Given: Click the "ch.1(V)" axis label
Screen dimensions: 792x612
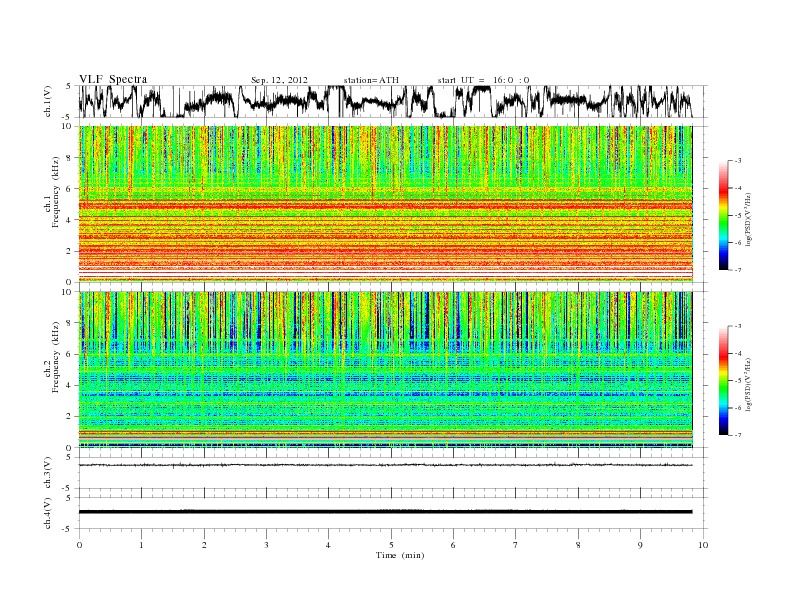Looking at the screenshot, I should click(x=47, y=101).
